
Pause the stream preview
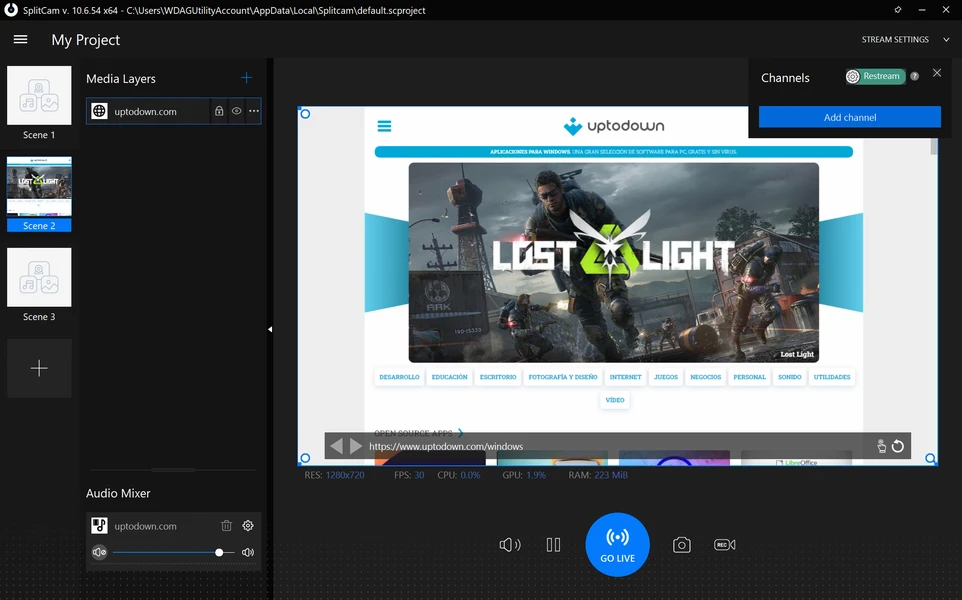coord(553,545)
